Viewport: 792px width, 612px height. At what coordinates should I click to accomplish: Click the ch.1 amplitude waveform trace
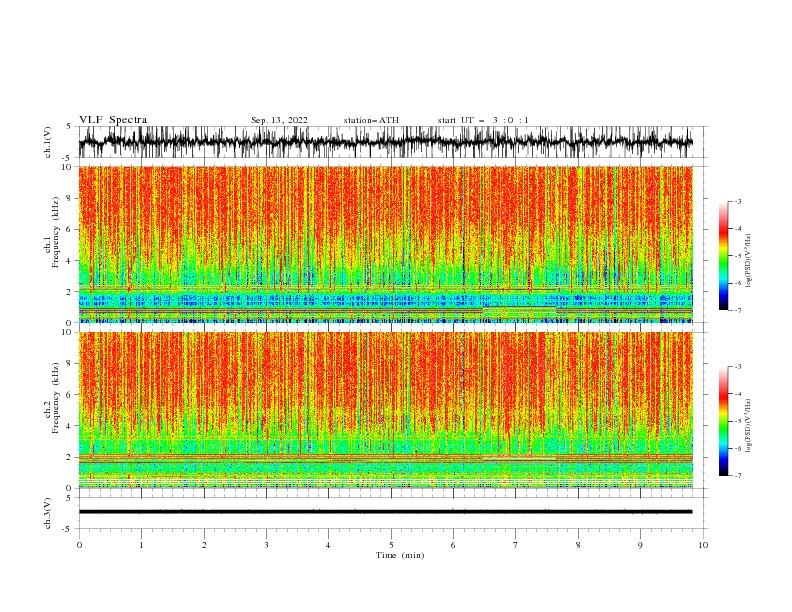pos(385,142)
